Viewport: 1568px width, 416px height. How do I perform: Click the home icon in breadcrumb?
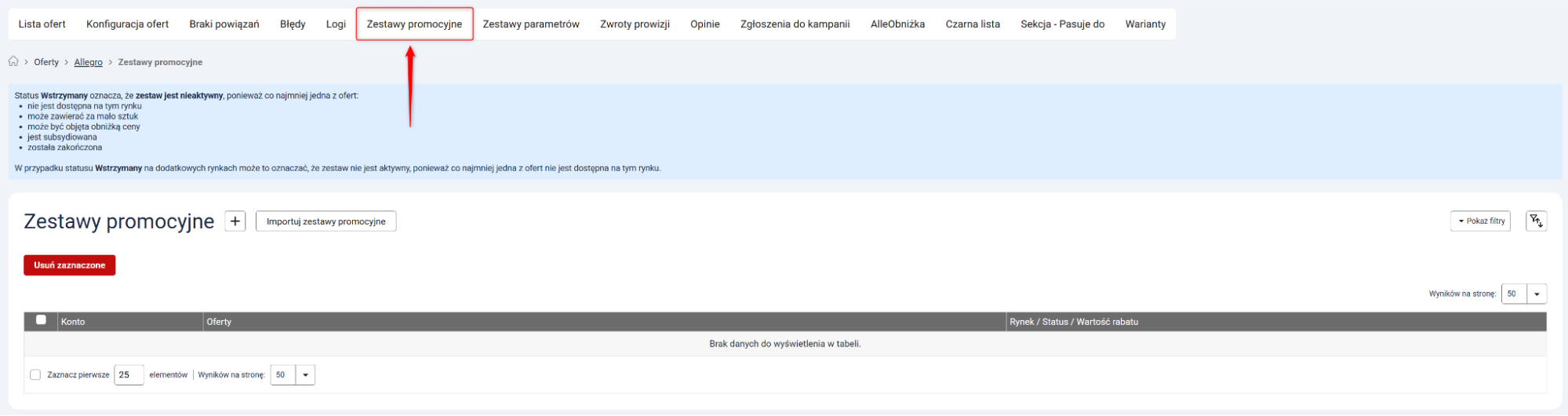tap(13, 62)
